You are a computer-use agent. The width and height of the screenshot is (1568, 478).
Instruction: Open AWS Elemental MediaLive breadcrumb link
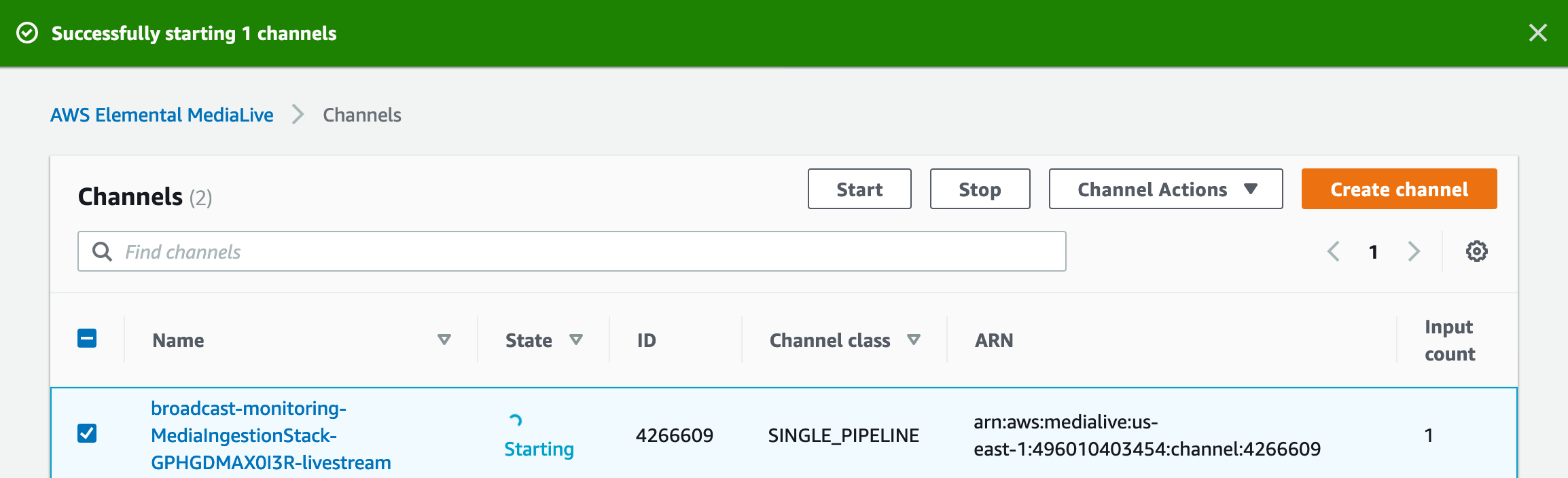pos(162,115)
